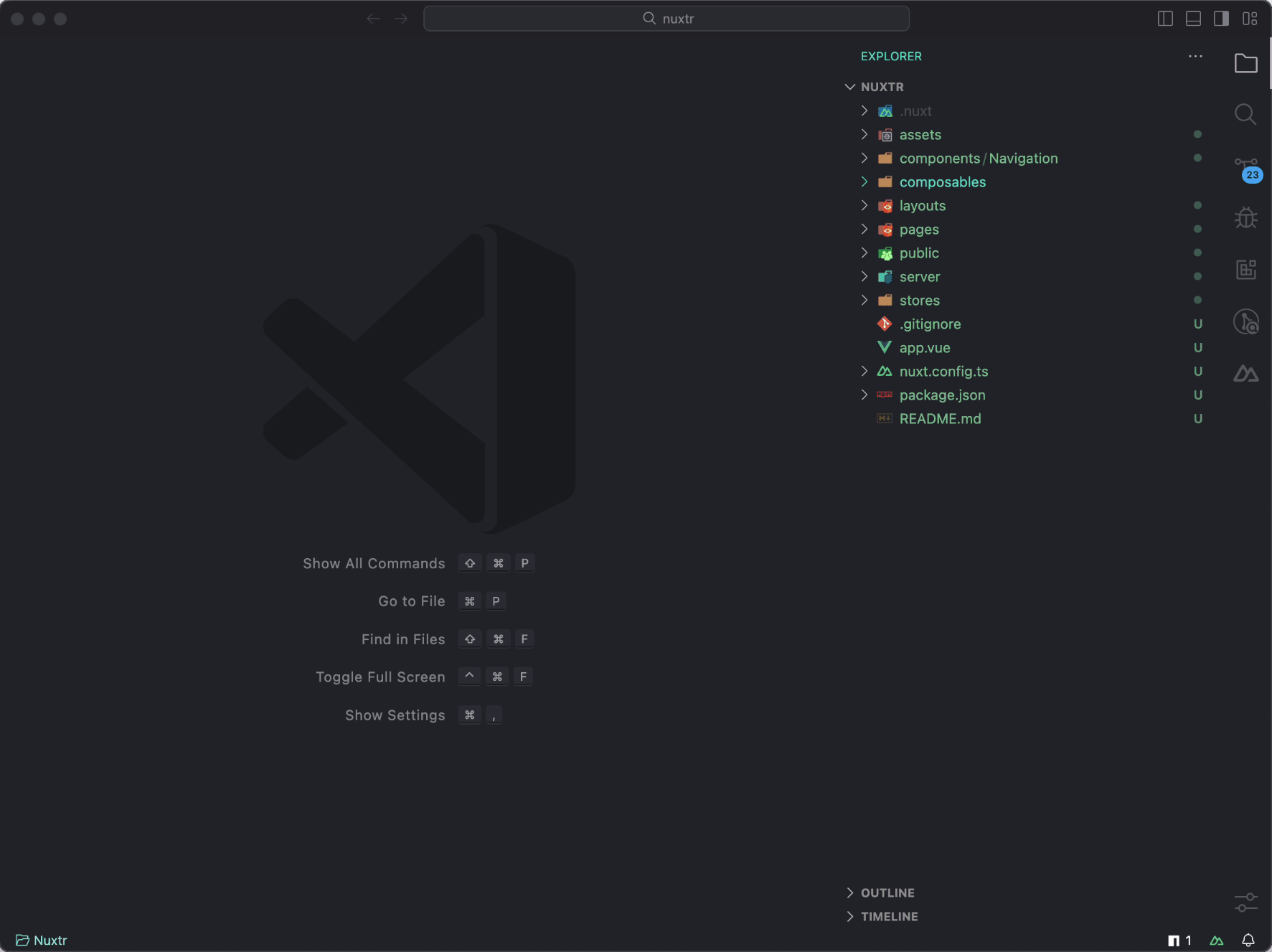
Task: Expand the public folder
Action: point(865,253)
